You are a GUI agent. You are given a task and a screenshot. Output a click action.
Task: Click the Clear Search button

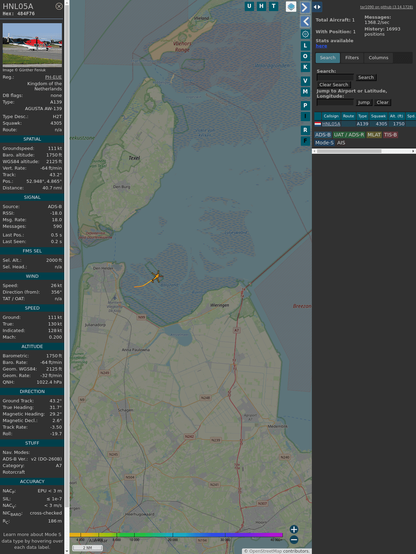click(334, 84)
